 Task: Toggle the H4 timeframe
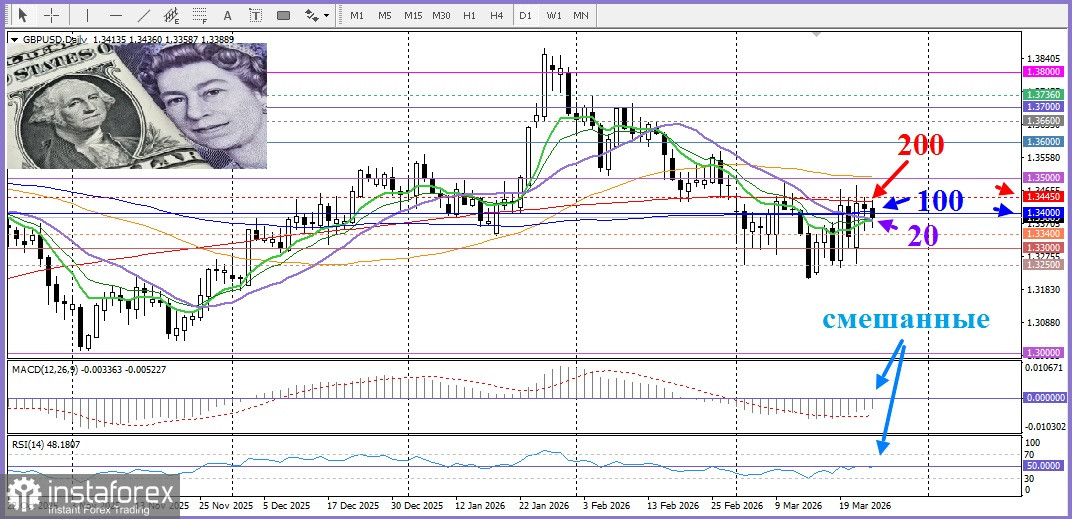click(496, 15)
